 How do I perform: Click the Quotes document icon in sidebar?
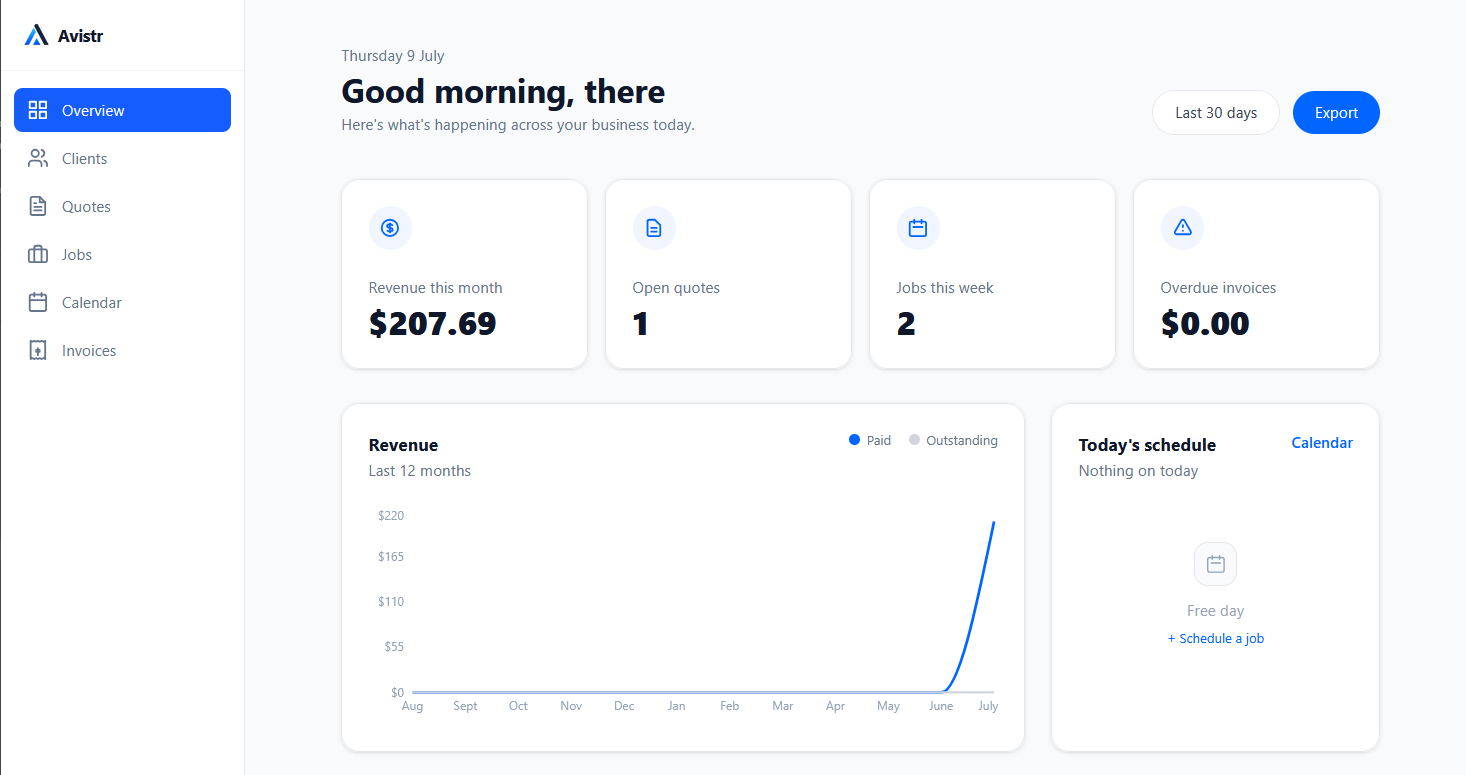coord(38,206)
